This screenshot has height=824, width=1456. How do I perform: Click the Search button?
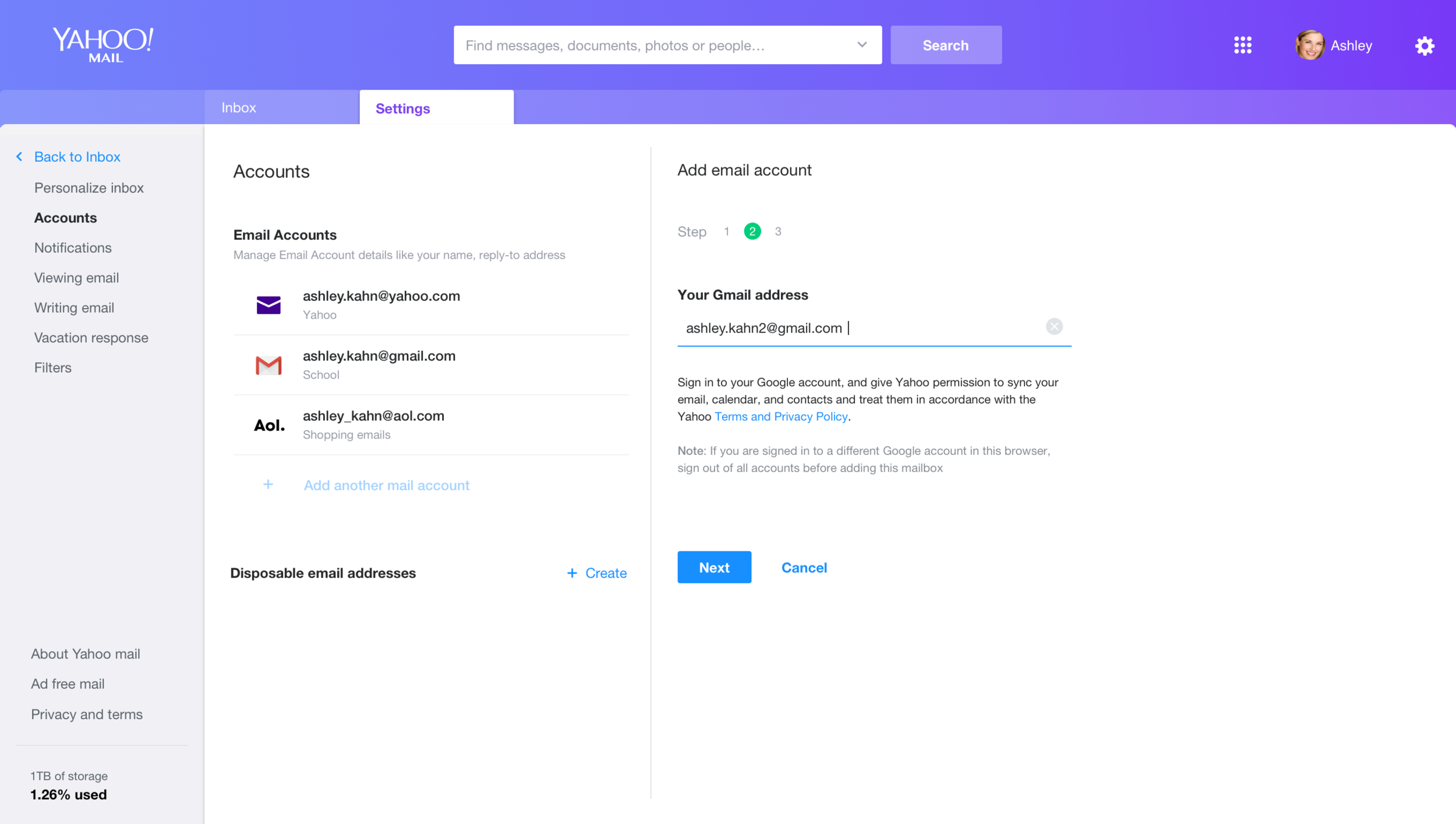tap(945, 45)
